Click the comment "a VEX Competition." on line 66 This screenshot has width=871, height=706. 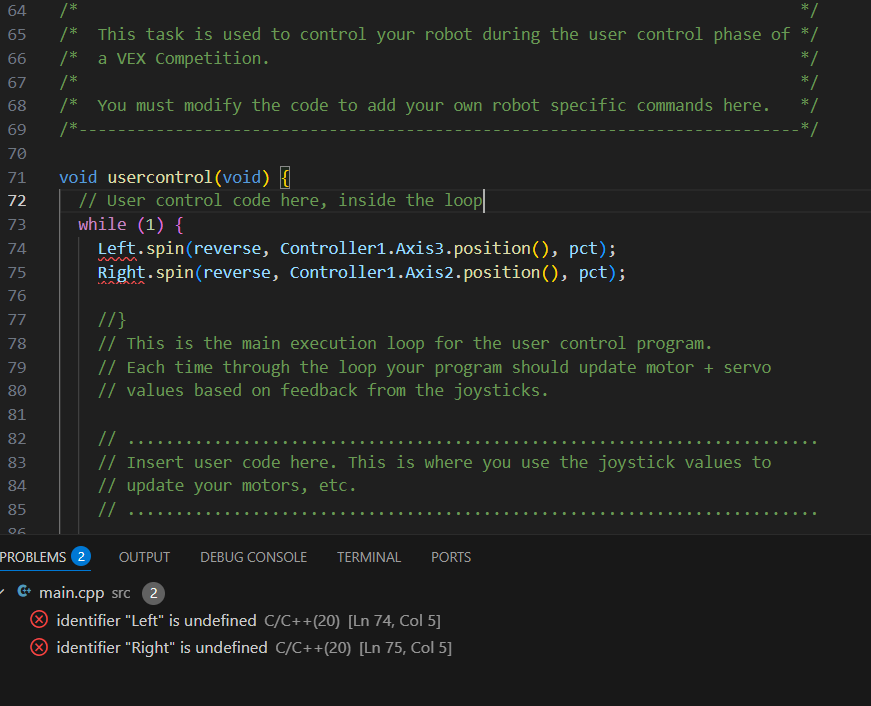coord(184,58)
